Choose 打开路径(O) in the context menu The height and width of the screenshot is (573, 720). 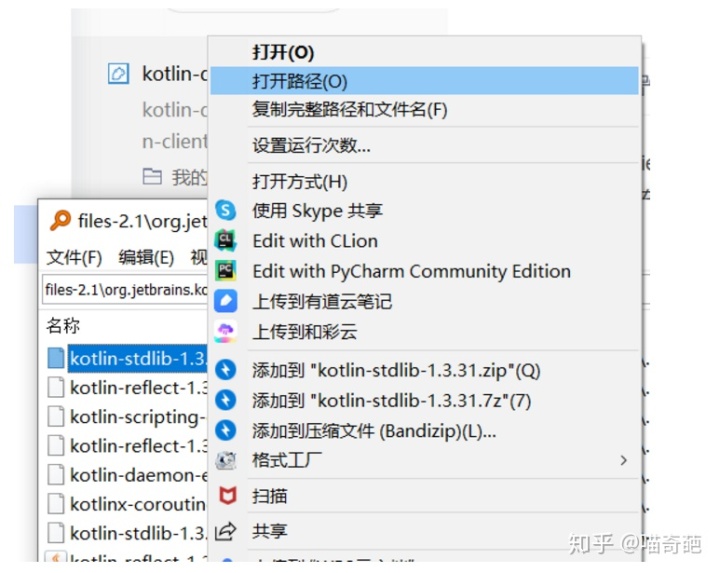(424, 81)
